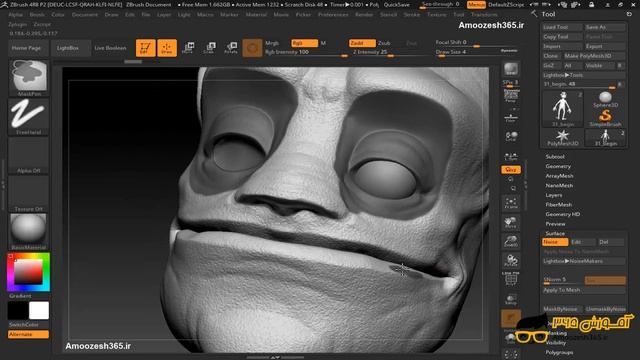This screenshot has height=360, width=640.
Task: Open the Brush menu
Action: pos(37,14)
